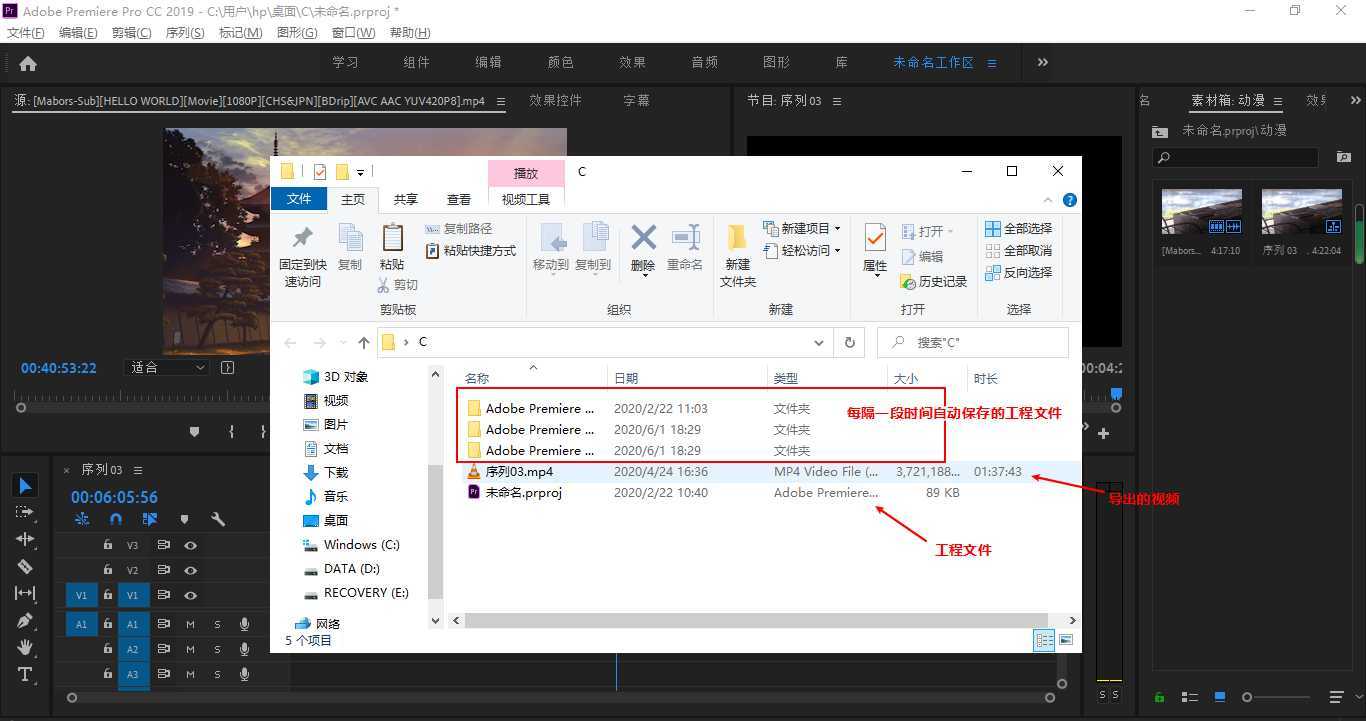Select the 序列03 thumbnail in bin

point(1301,212)
